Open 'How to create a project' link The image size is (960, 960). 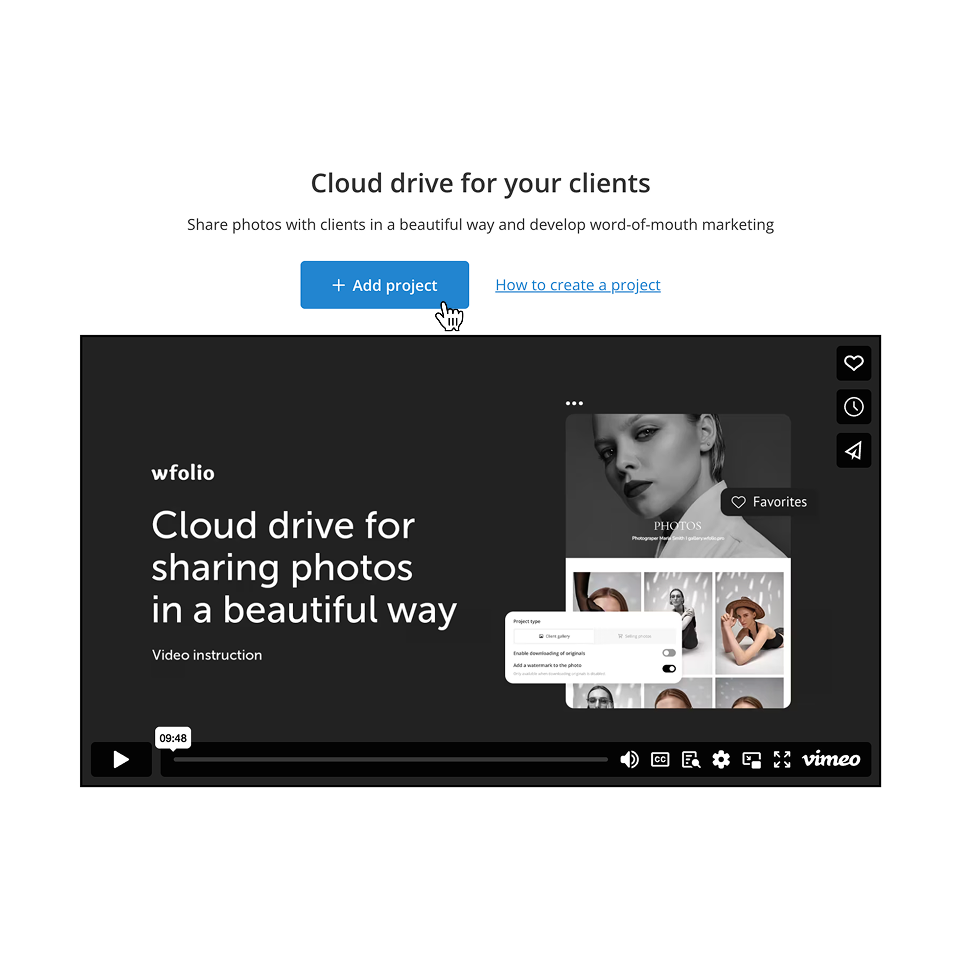(x=578, y=285)
